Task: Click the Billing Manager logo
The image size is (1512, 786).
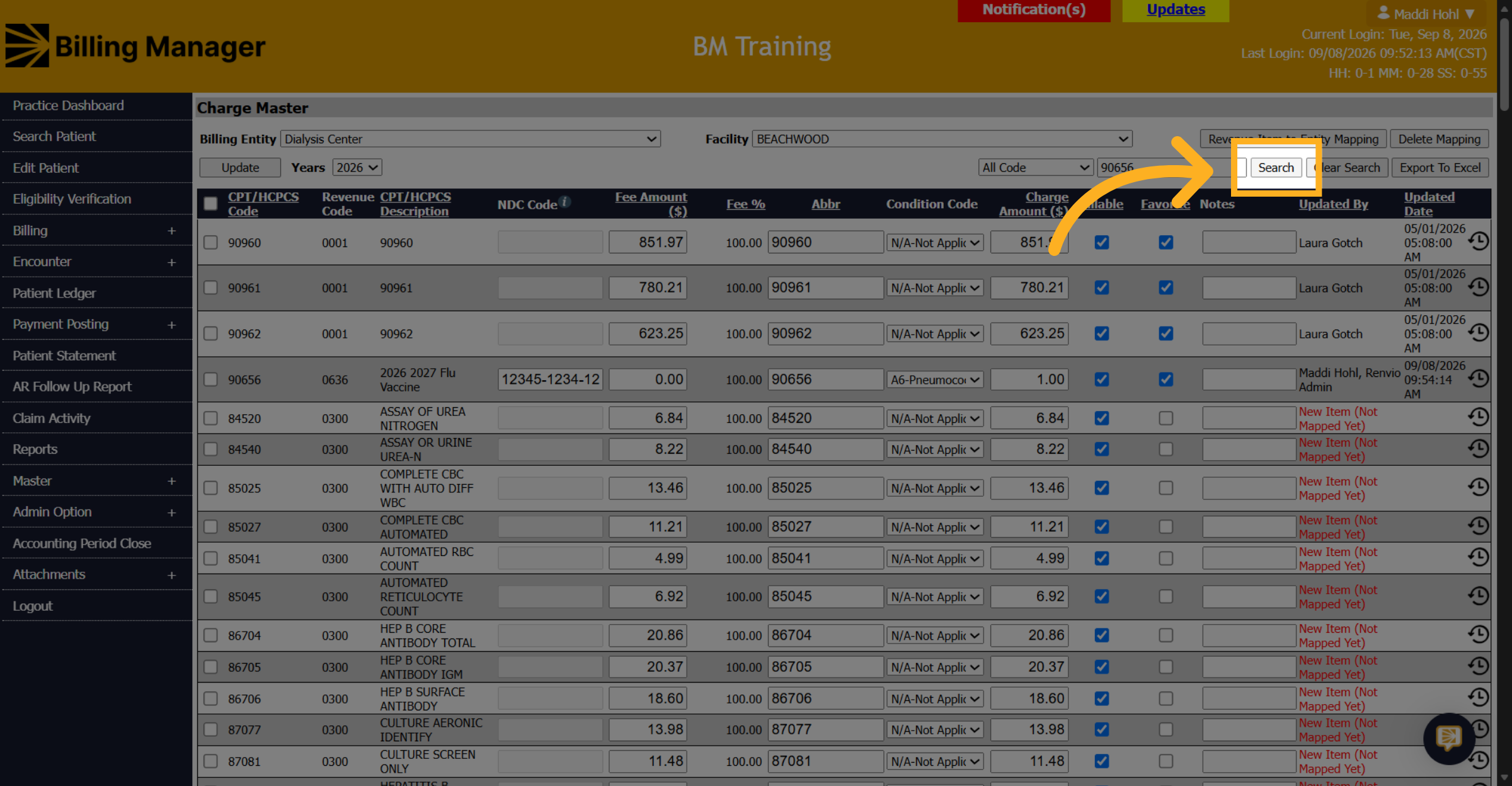Action: [135, 46]
